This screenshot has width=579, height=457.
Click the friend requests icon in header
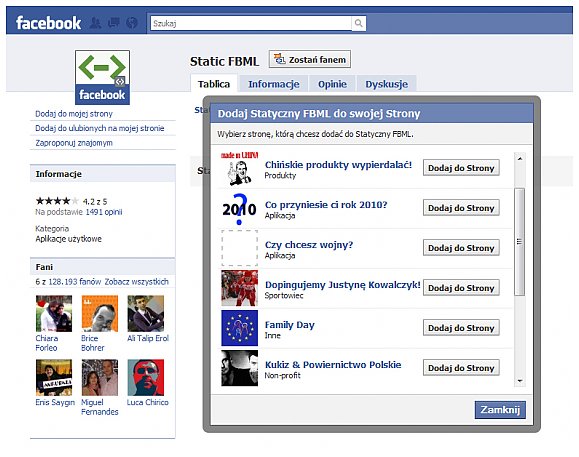96,23
